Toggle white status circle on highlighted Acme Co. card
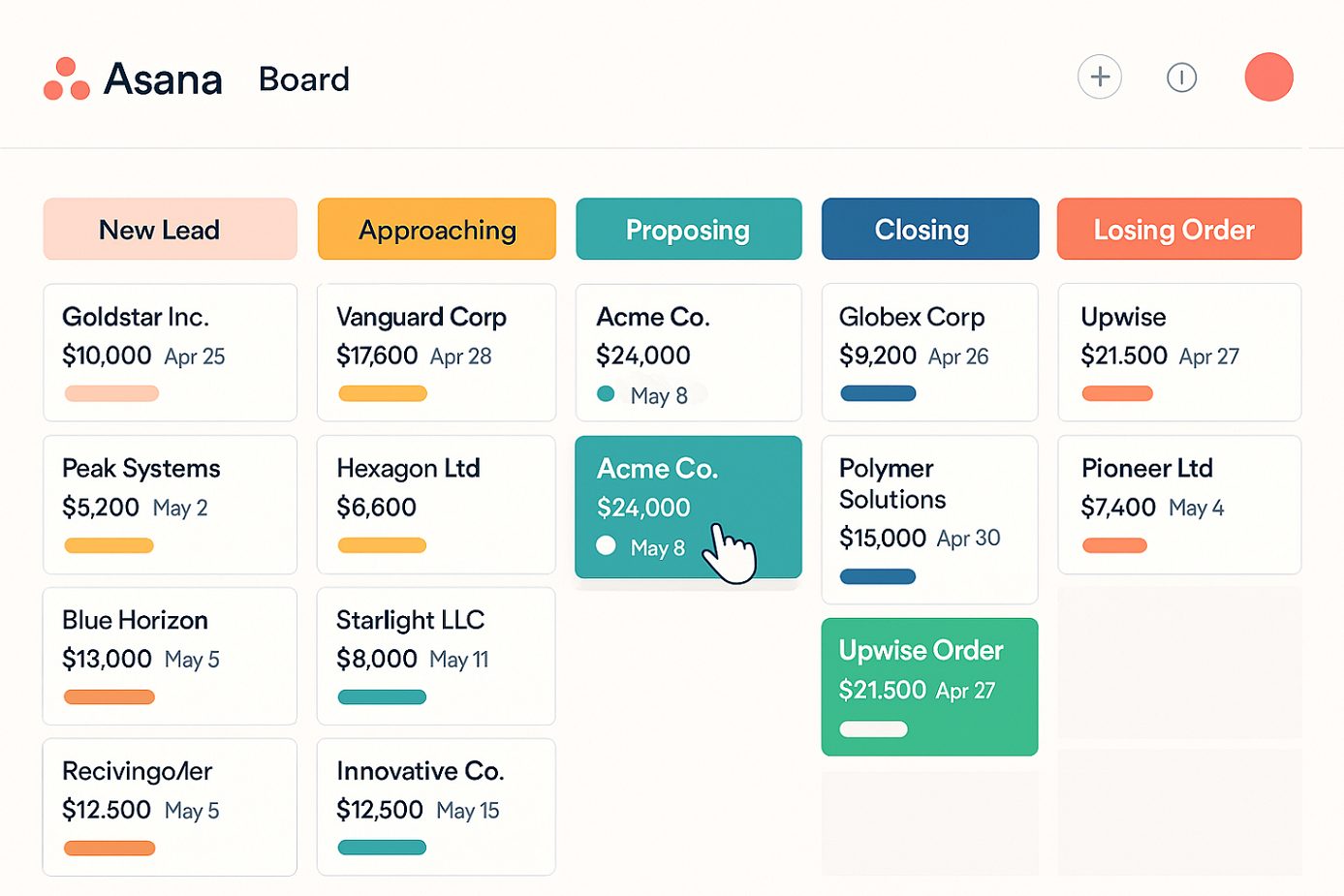Viewport: 1344px width, 896px height. tap(607, 545)
